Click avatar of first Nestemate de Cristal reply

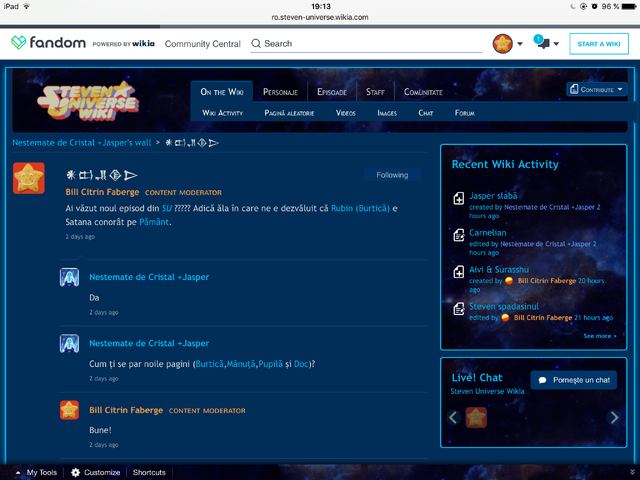tap(69, 278)
